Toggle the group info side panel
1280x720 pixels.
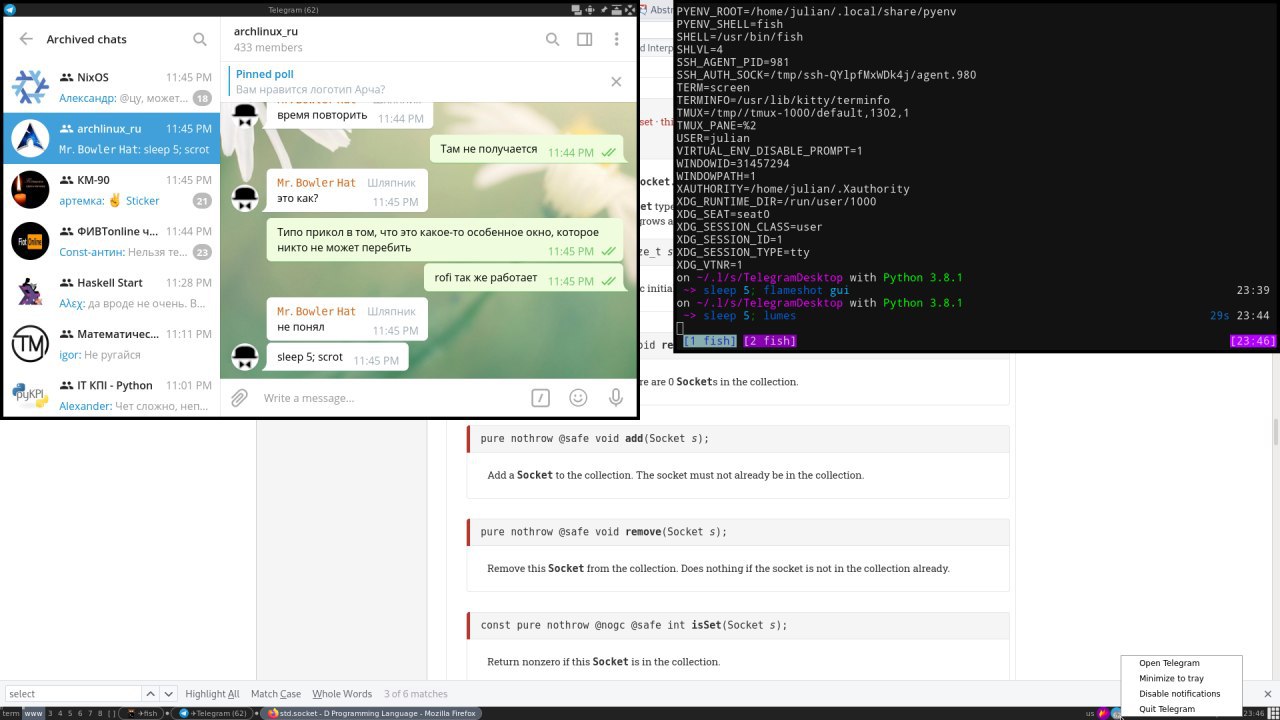(x=585, y=39)
